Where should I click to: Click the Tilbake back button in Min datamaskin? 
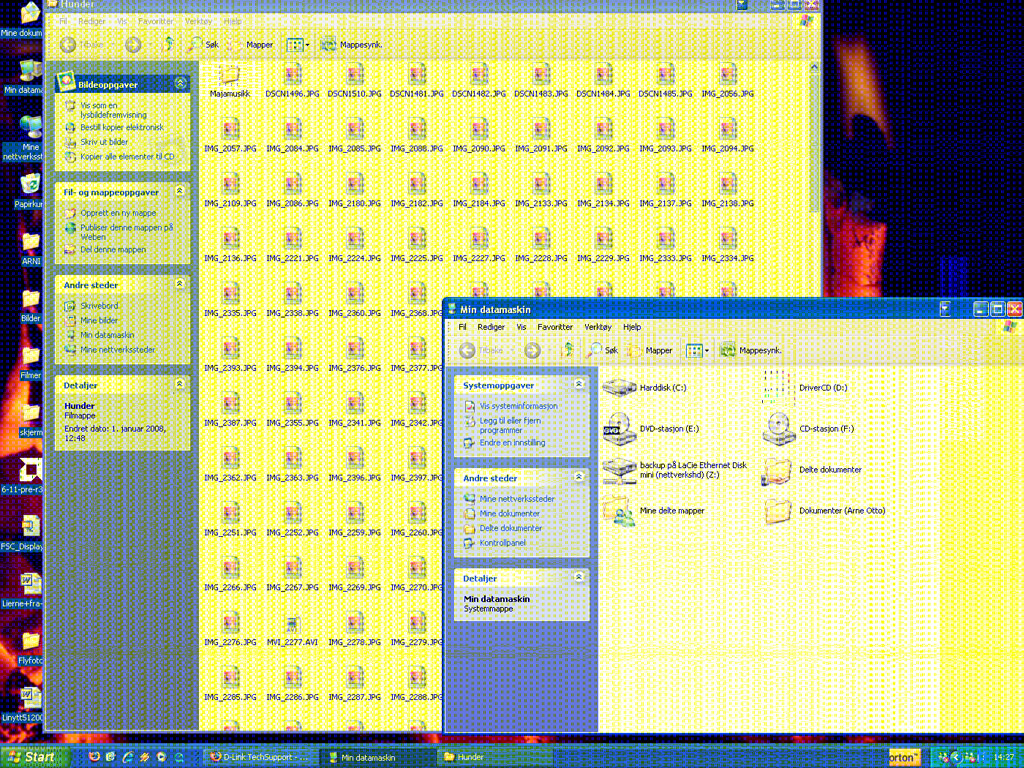(x=481, y=351)
